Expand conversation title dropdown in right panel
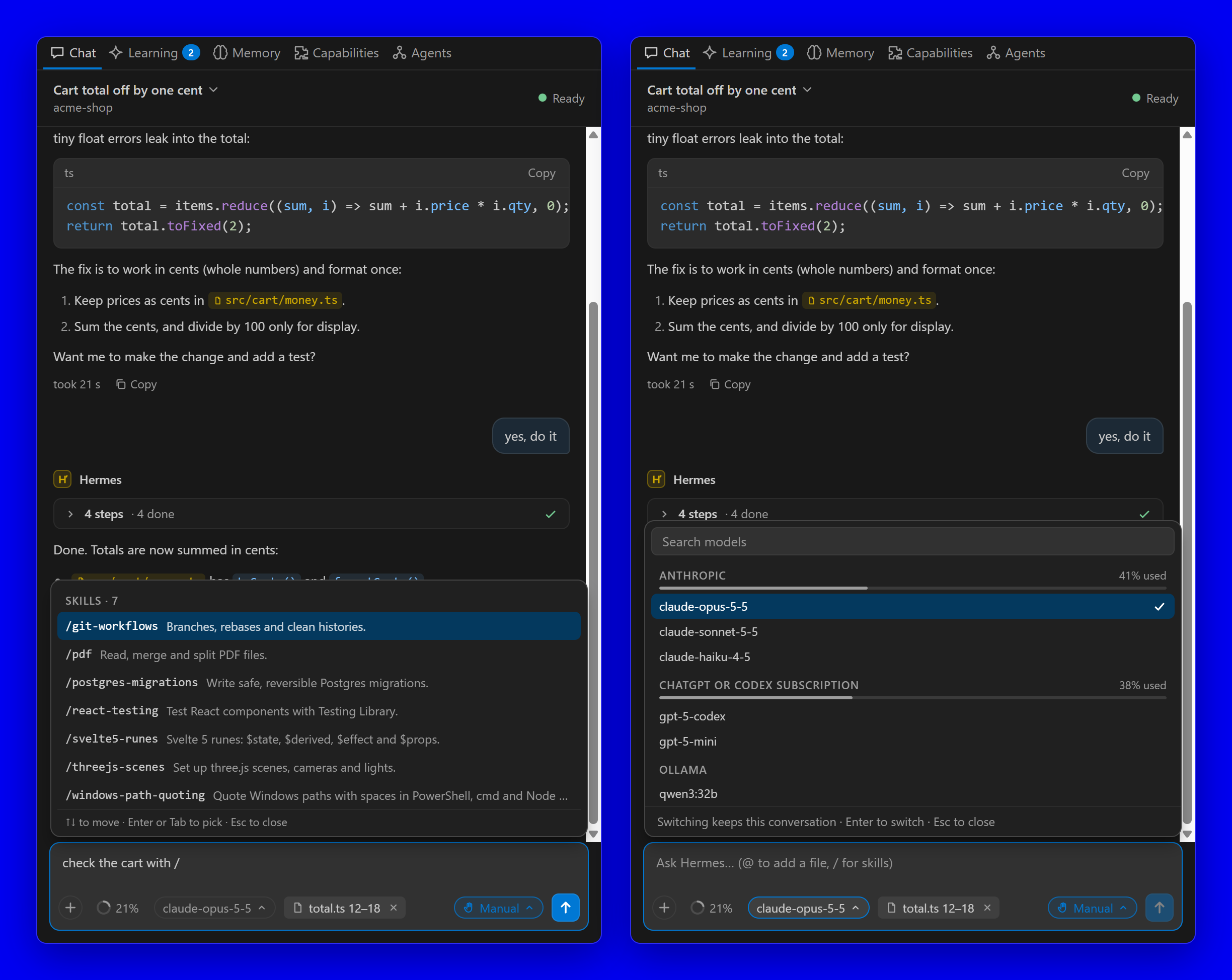 729,90
